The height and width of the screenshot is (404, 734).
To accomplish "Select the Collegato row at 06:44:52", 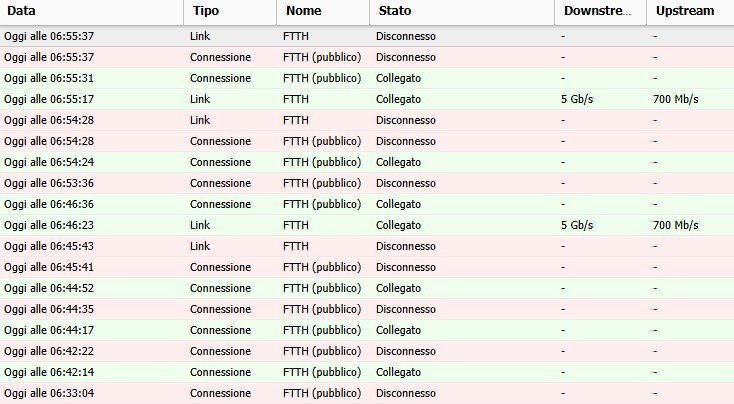I will click(367, 288).
